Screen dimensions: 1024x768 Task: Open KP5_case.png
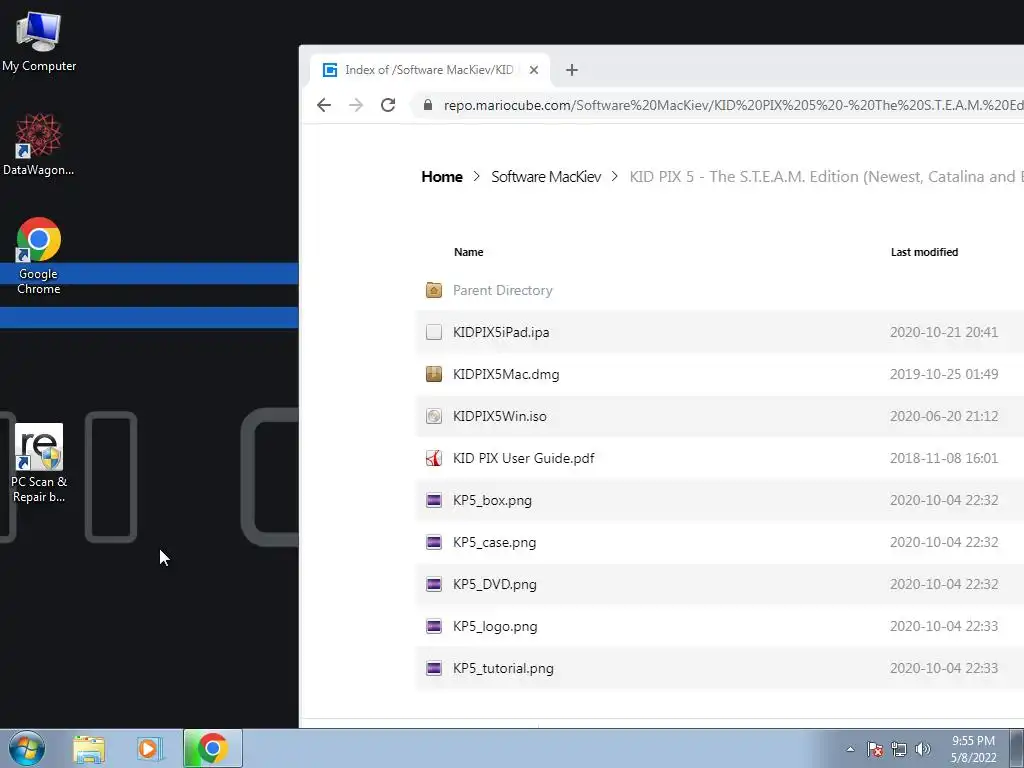(494, 542)
